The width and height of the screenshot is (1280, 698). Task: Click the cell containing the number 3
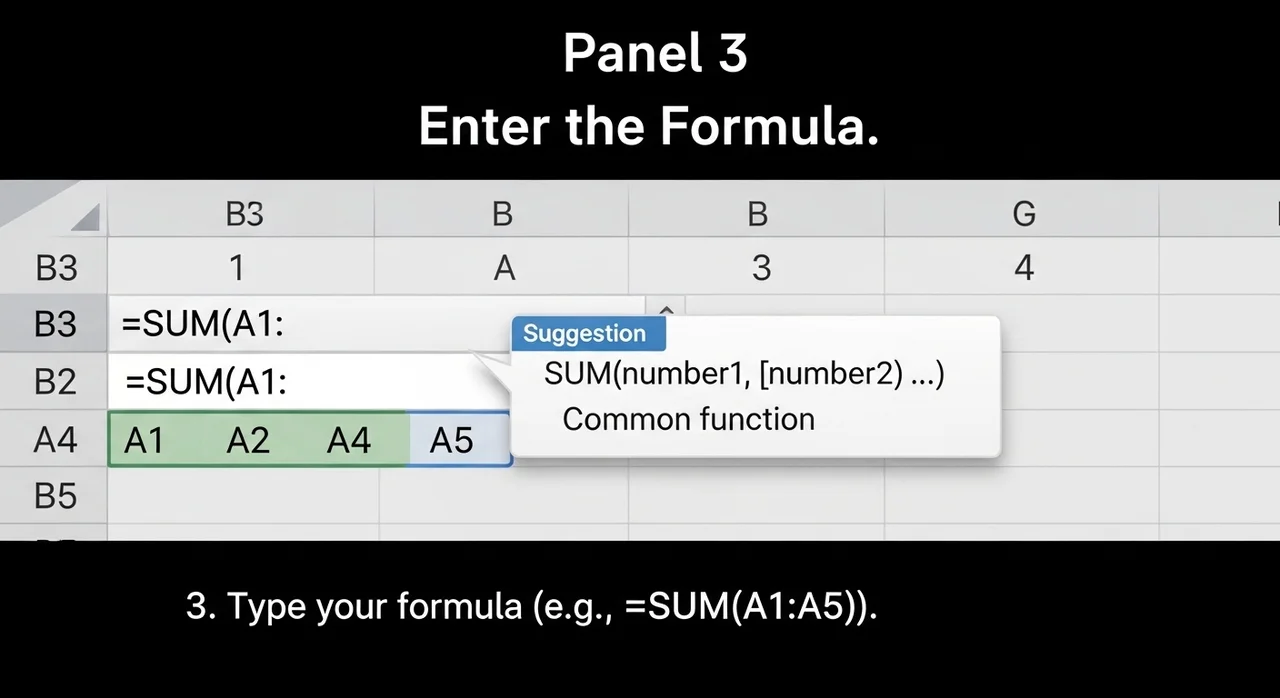pos(761,268)
